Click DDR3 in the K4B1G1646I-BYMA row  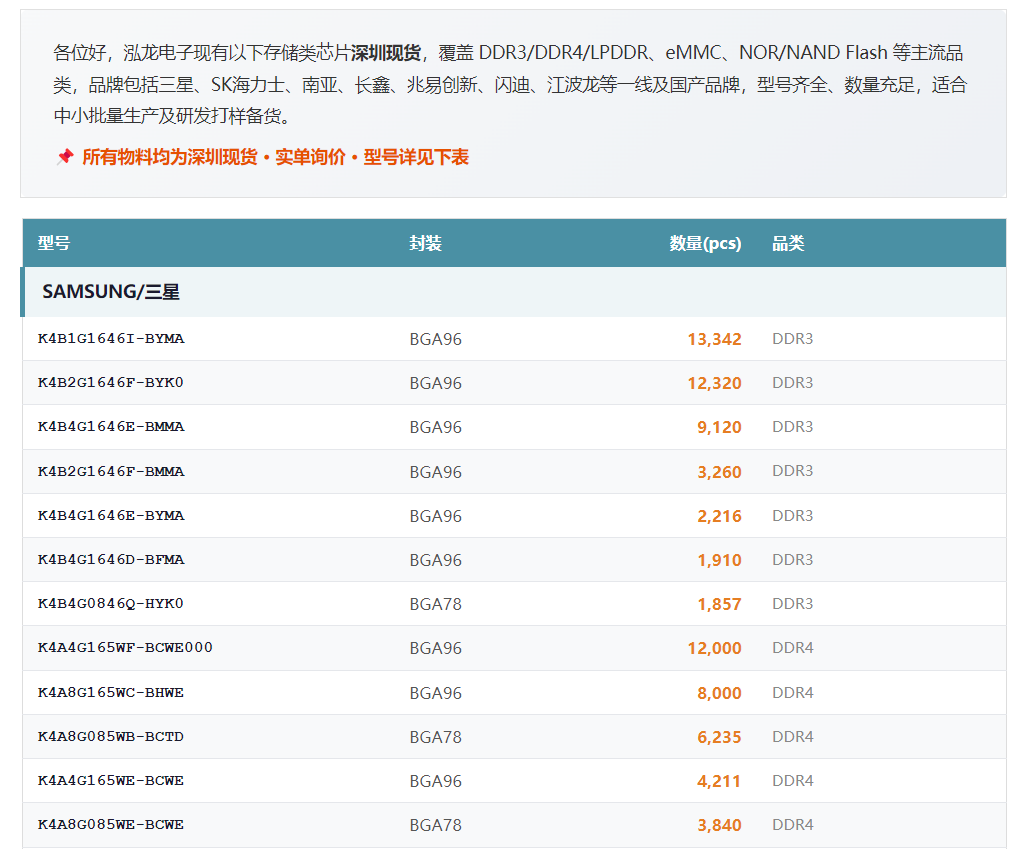tap(793, 339)
